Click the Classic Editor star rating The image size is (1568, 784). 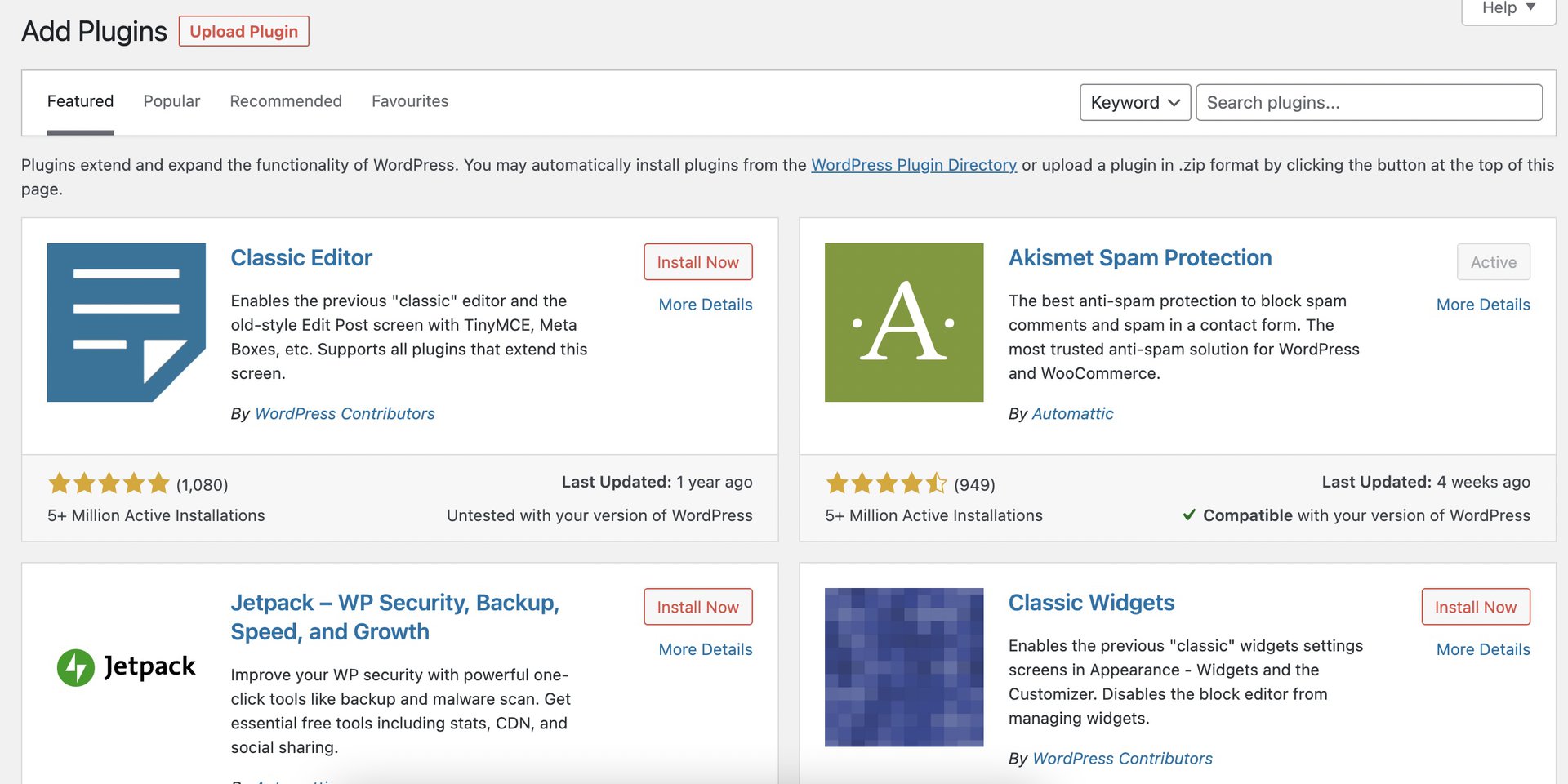[109, 483]
